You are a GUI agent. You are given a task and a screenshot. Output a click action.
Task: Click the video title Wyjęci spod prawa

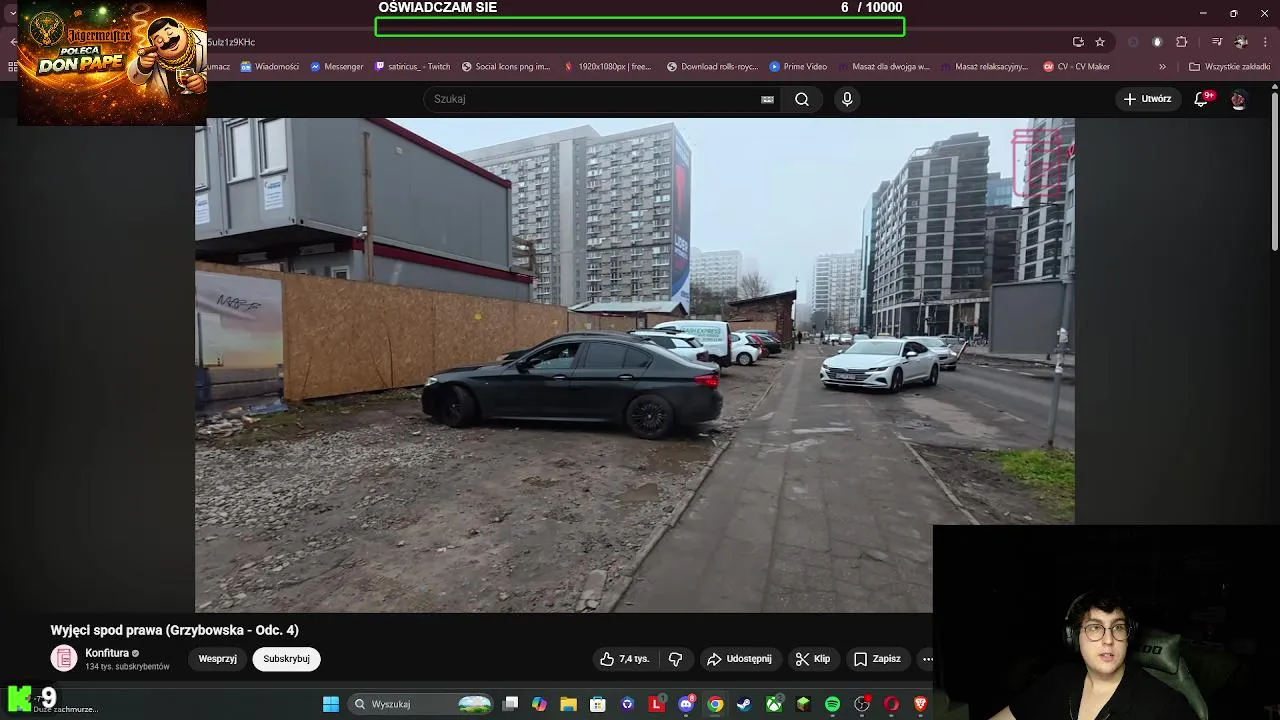click(174, 630)
